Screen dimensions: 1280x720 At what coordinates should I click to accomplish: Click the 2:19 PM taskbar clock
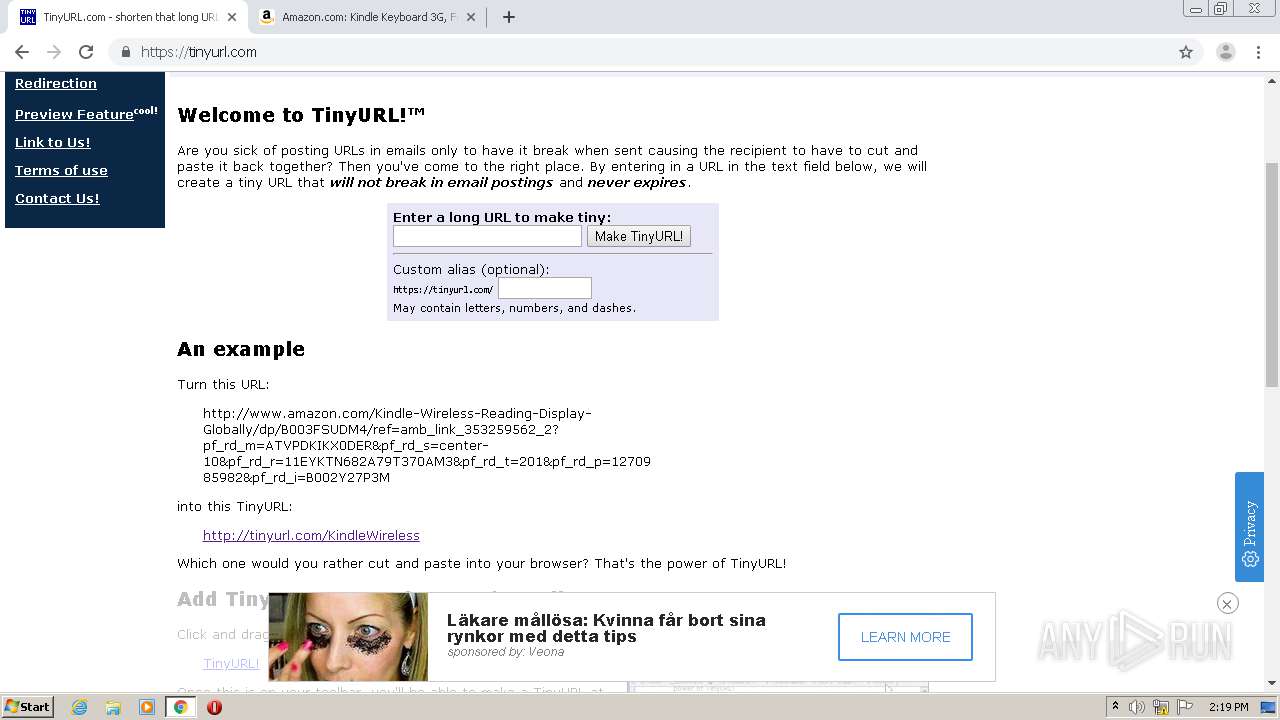pos(1228,707)
